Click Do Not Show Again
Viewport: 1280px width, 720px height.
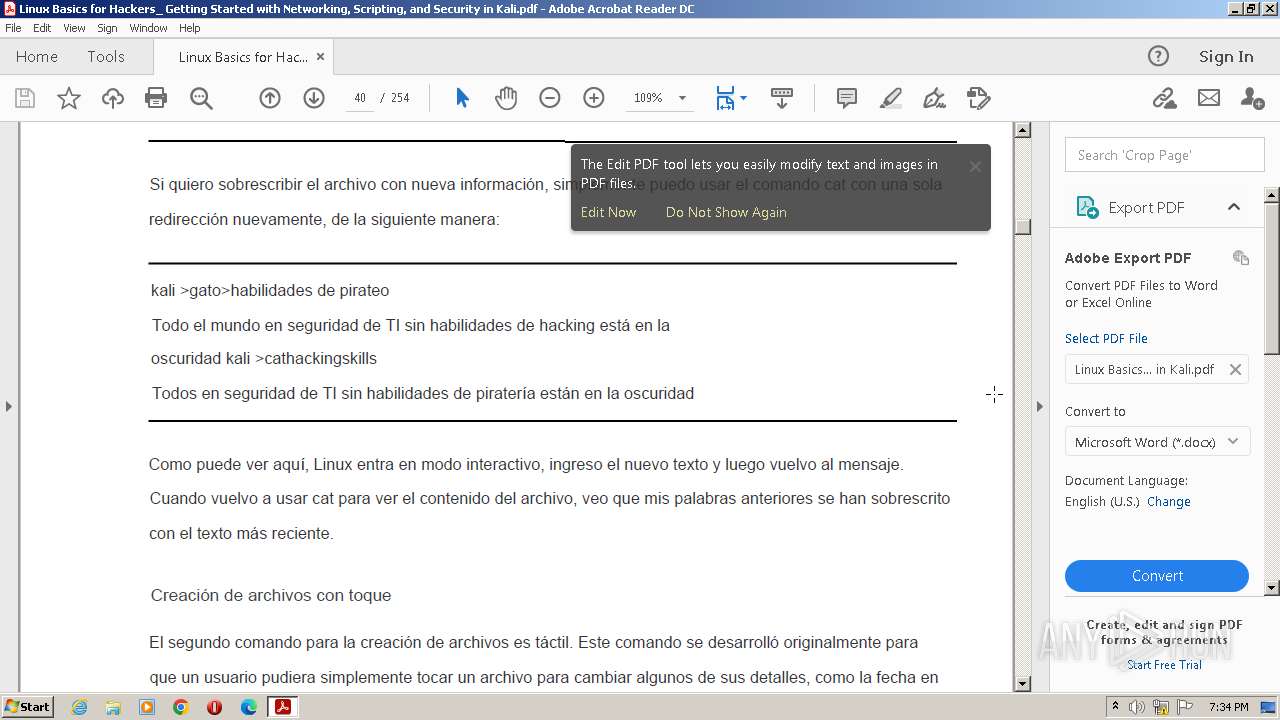pos(726,212)
